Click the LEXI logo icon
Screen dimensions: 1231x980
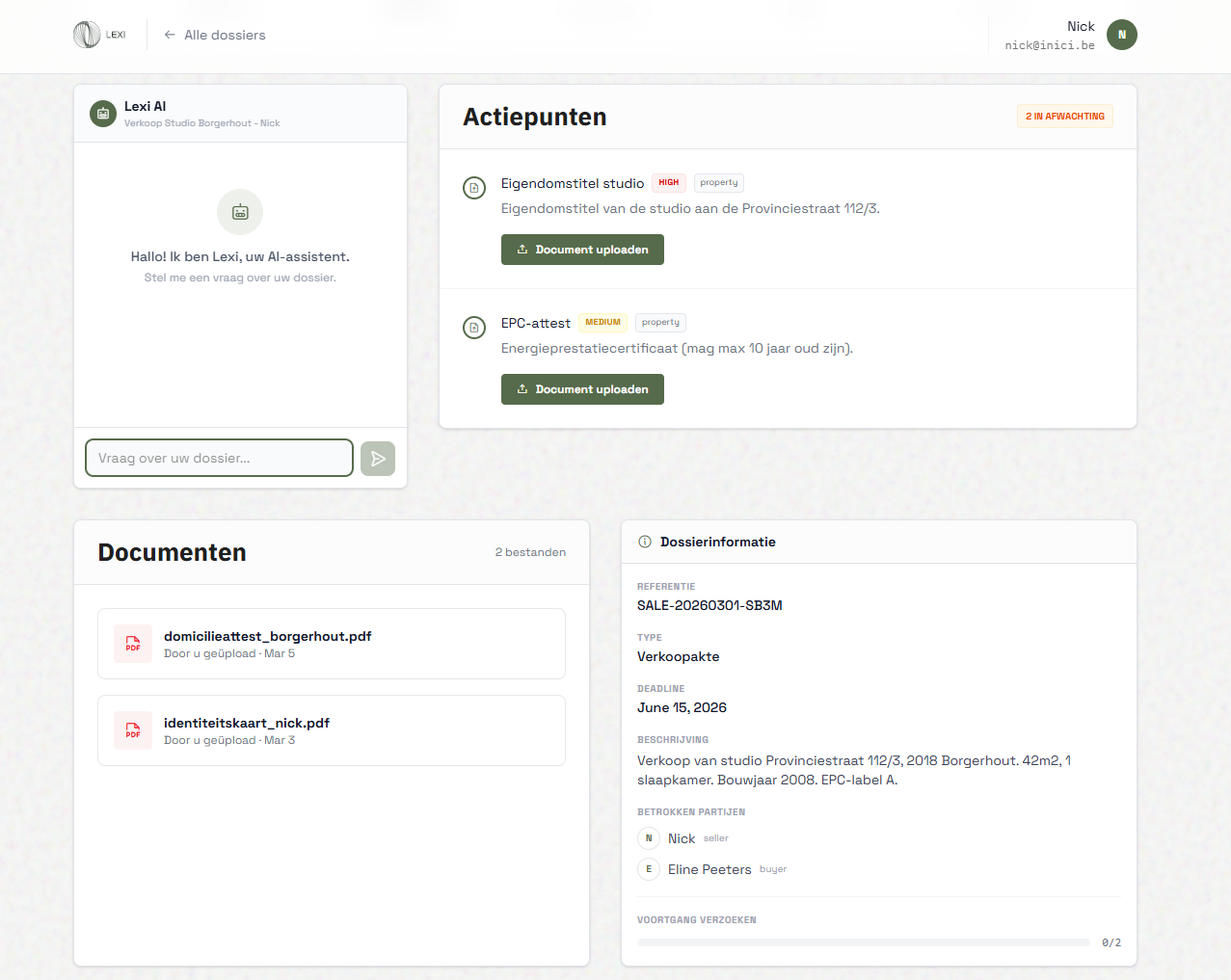[x=87, y=35]
